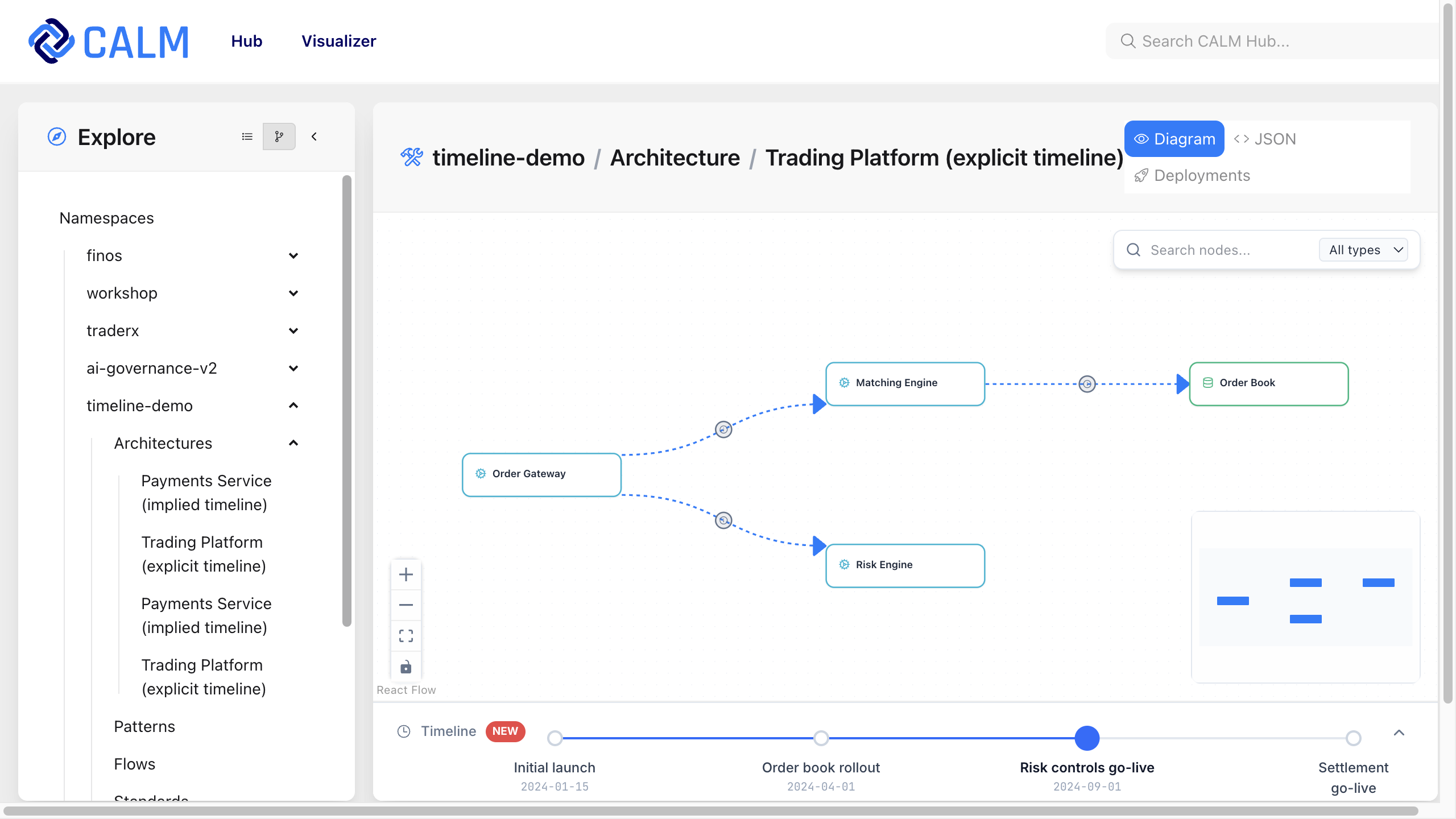1456x819 pixels.
Task: Click the Order Gateway gear icon
Action: pos(481,474)
